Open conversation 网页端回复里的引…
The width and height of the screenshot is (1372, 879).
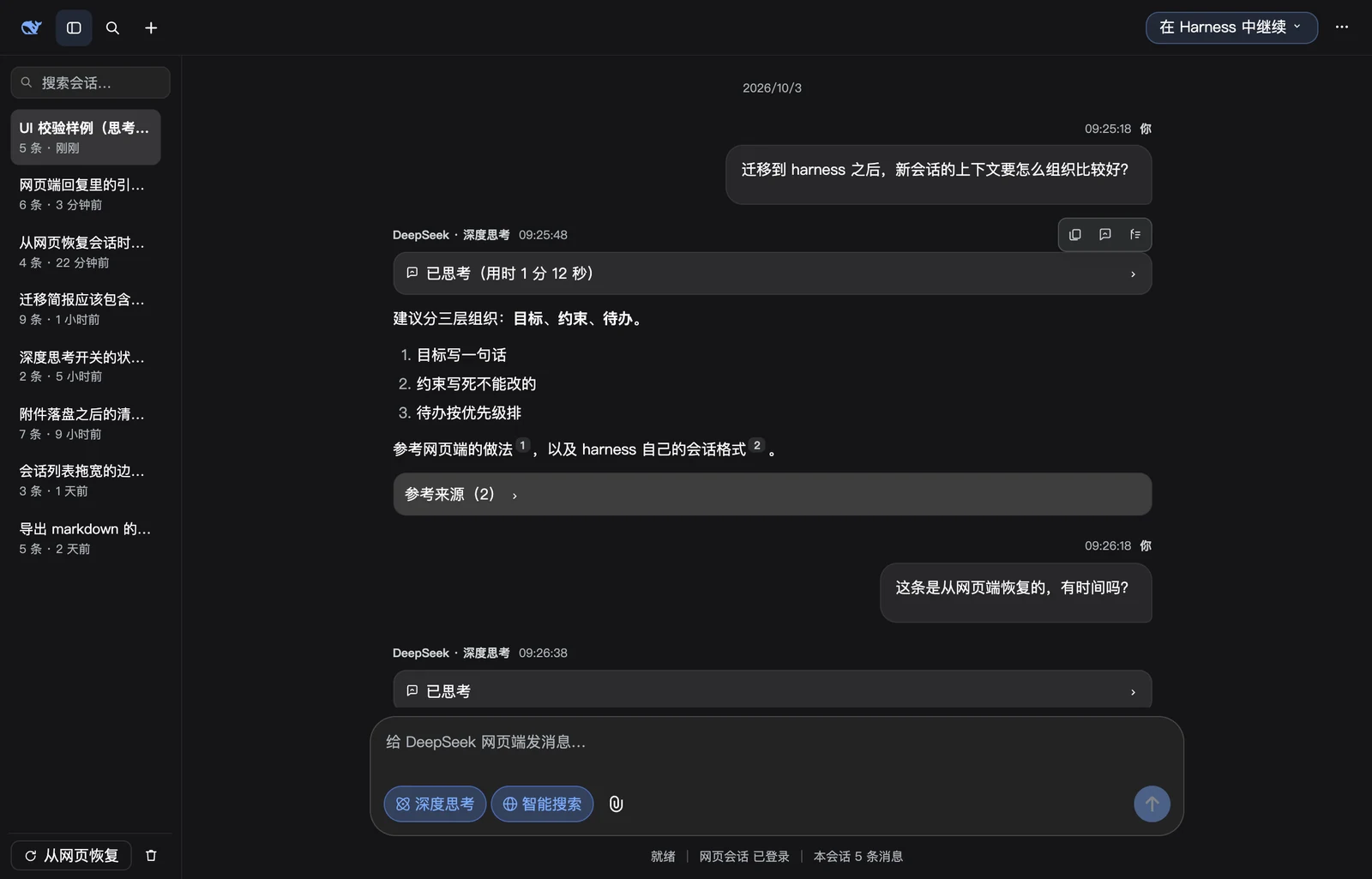(x=86, y=194)
